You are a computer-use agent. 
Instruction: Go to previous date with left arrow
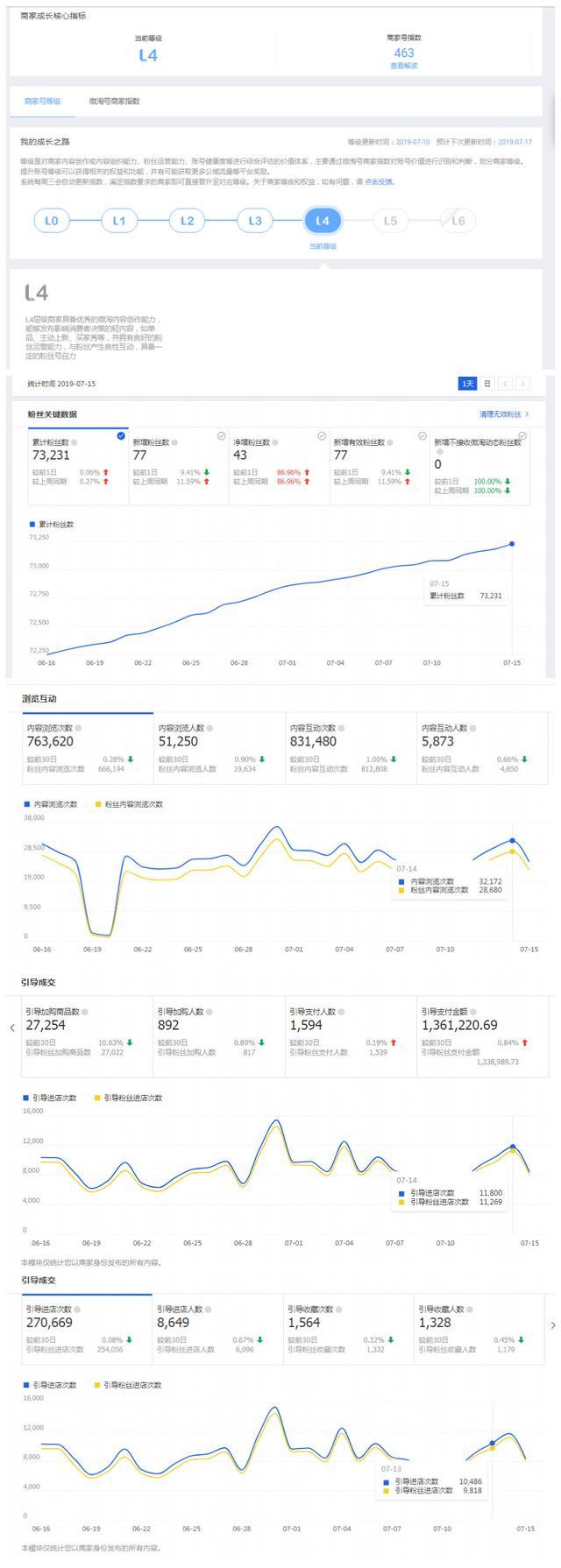click(x=506, y=384)
